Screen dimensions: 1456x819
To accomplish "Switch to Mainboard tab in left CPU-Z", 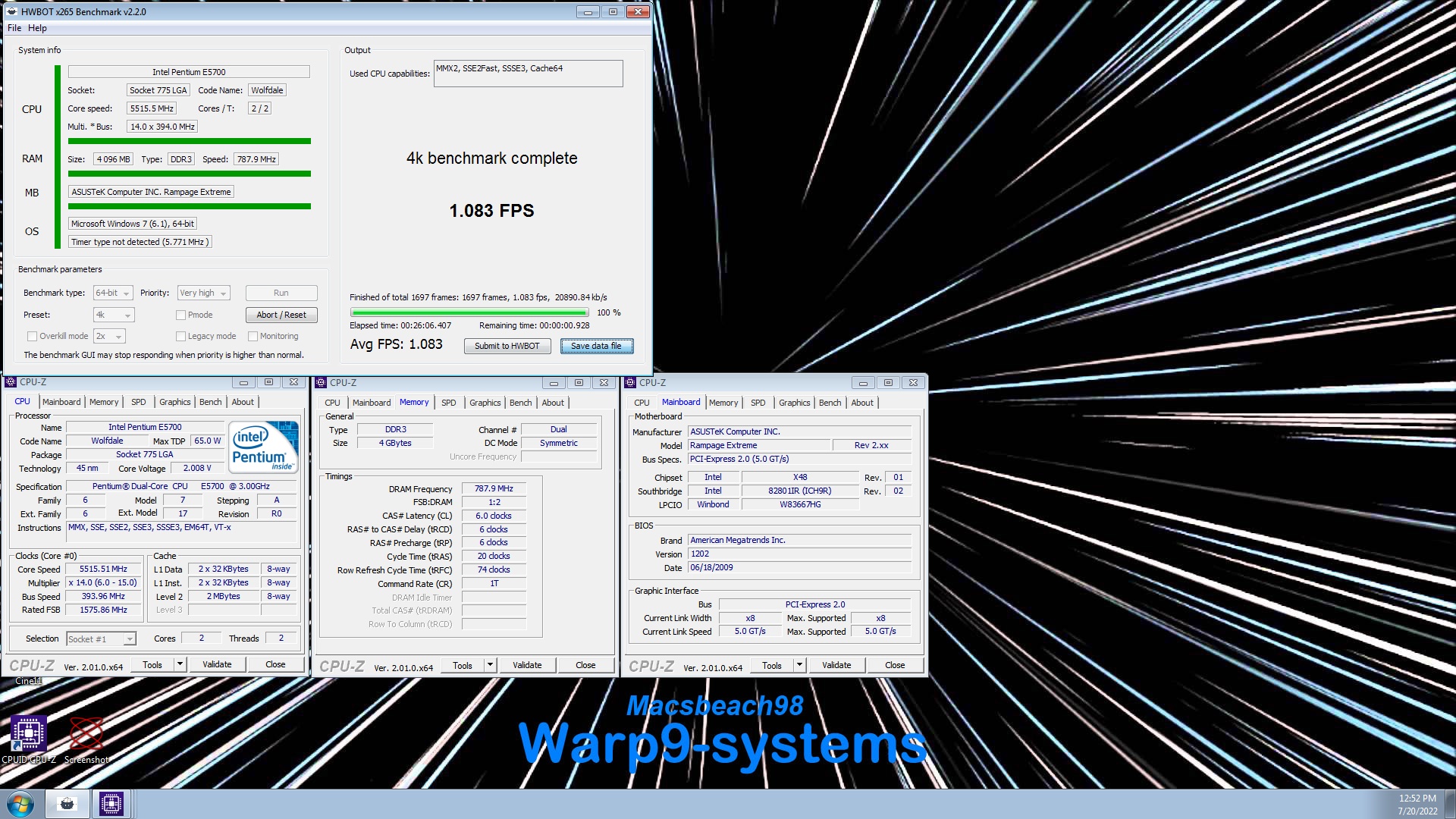I will pyautogui.click(x=61, y=402).
